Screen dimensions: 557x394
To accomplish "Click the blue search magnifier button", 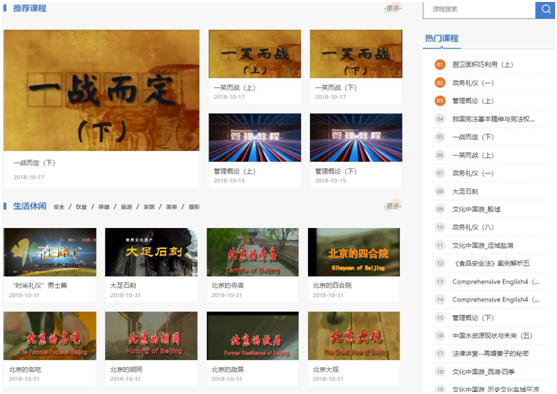I will [545, 10].
